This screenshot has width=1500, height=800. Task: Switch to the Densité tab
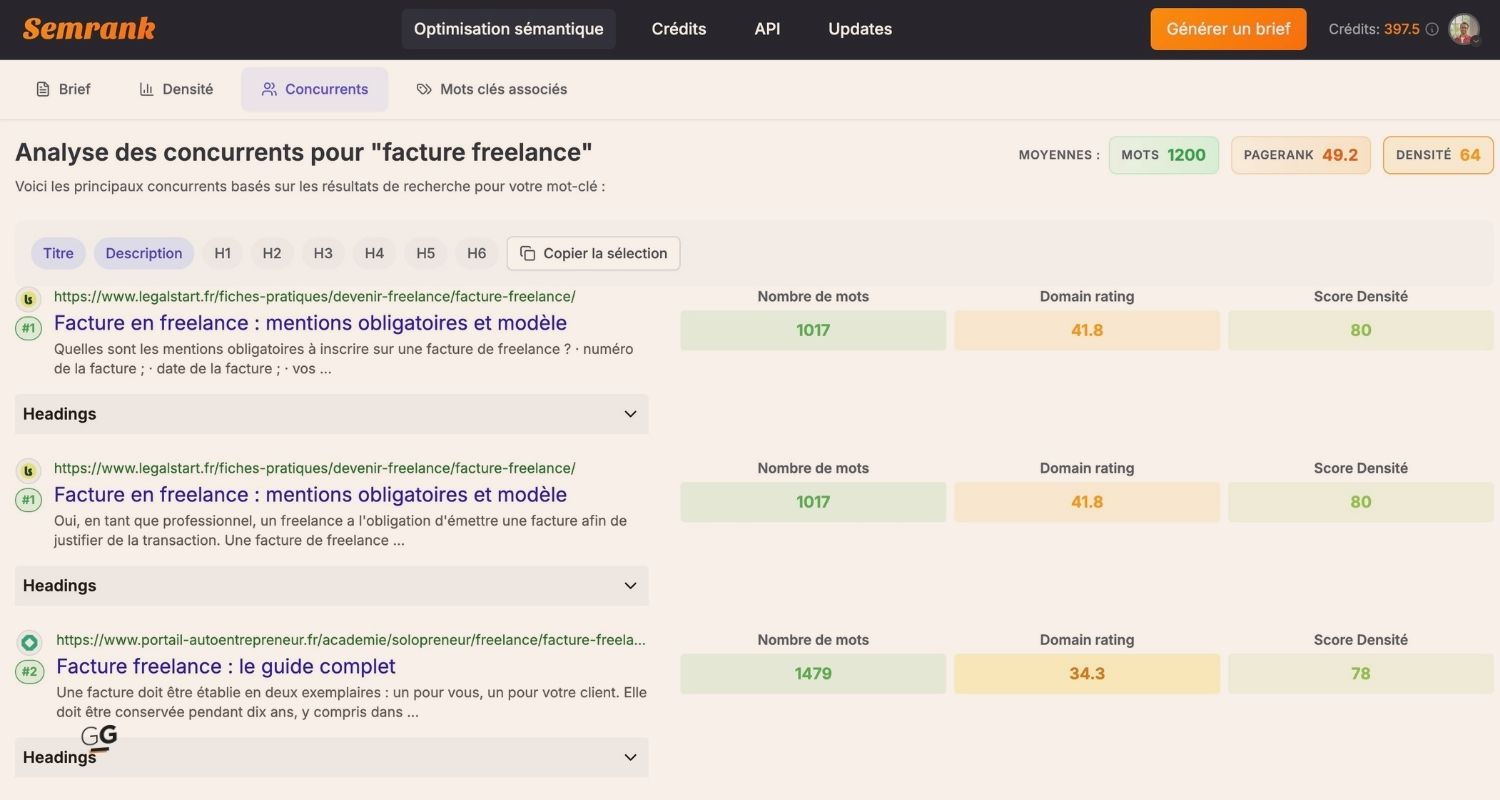(176, 89)
